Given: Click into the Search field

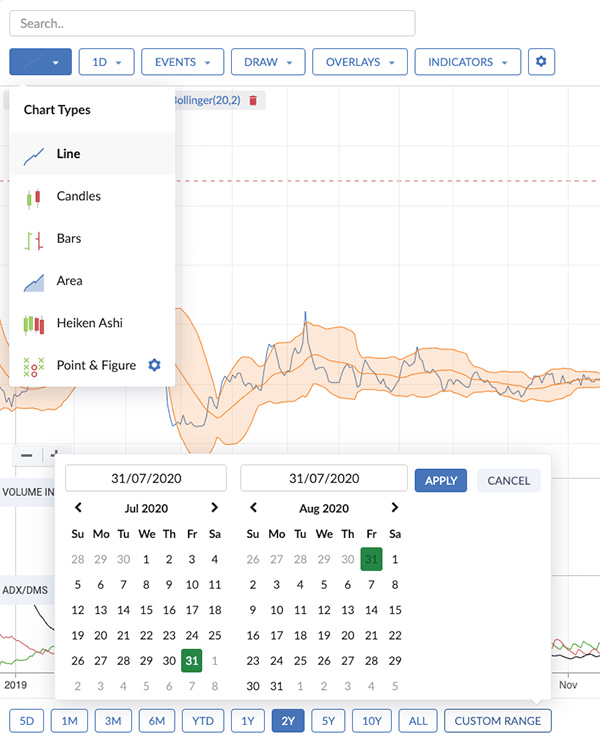Looking at the screenshot, I should tap(212, 23).
